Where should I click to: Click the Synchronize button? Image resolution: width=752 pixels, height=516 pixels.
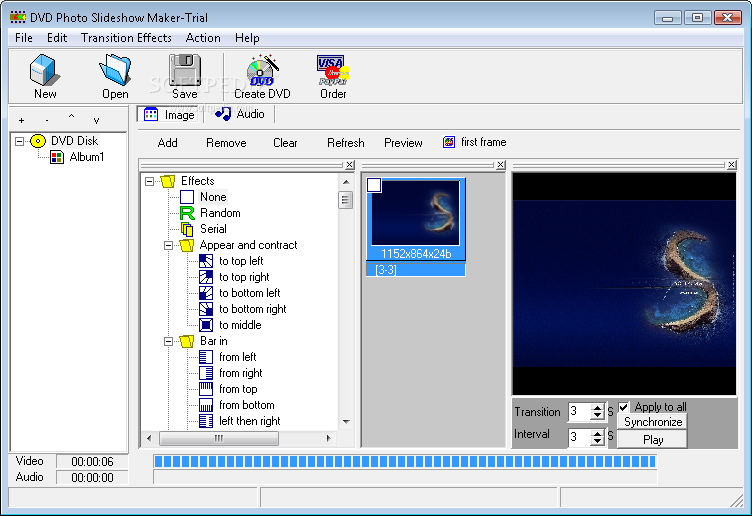[x=653, y=422]
